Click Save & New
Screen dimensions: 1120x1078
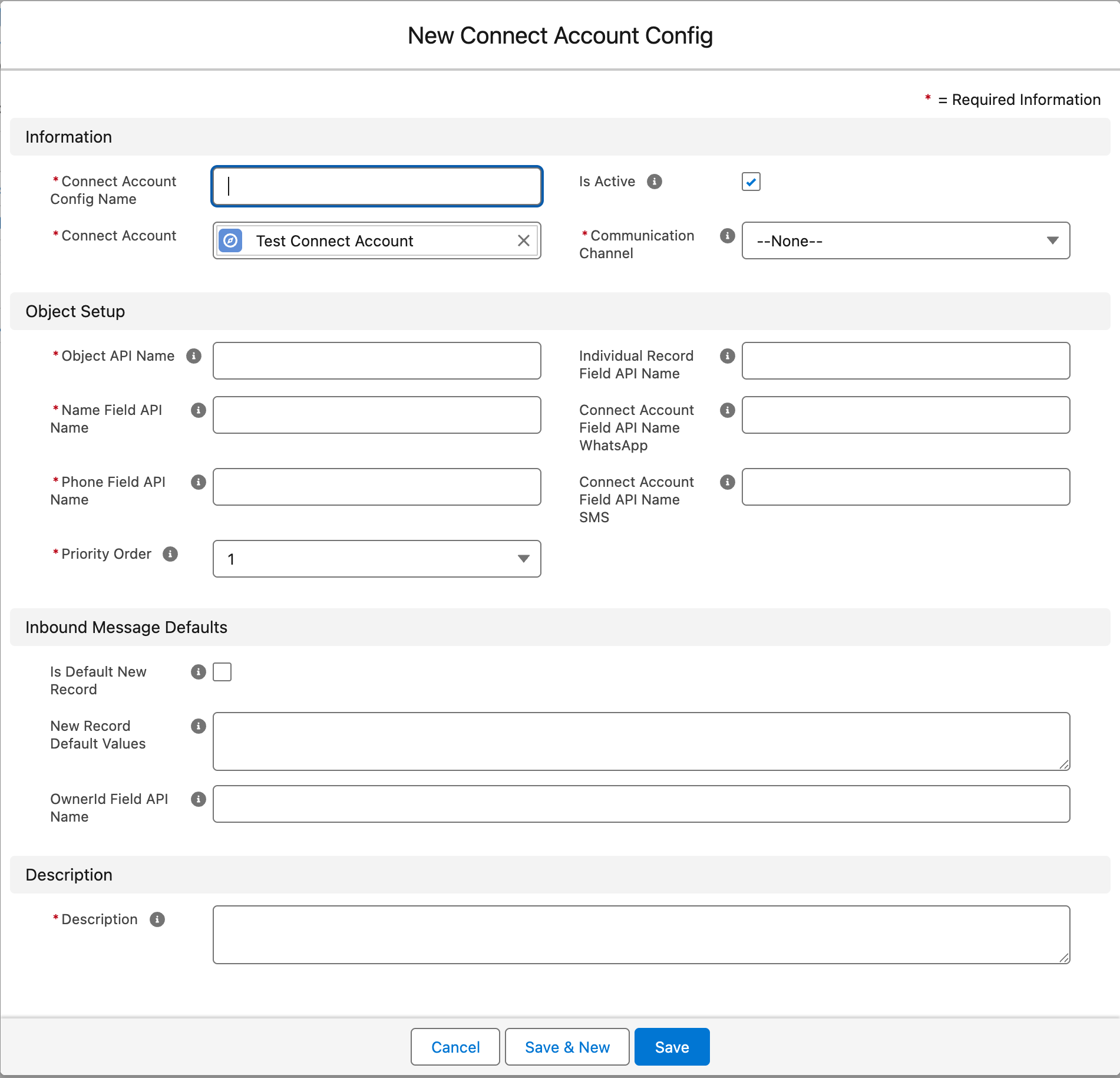click(567, 1047)
